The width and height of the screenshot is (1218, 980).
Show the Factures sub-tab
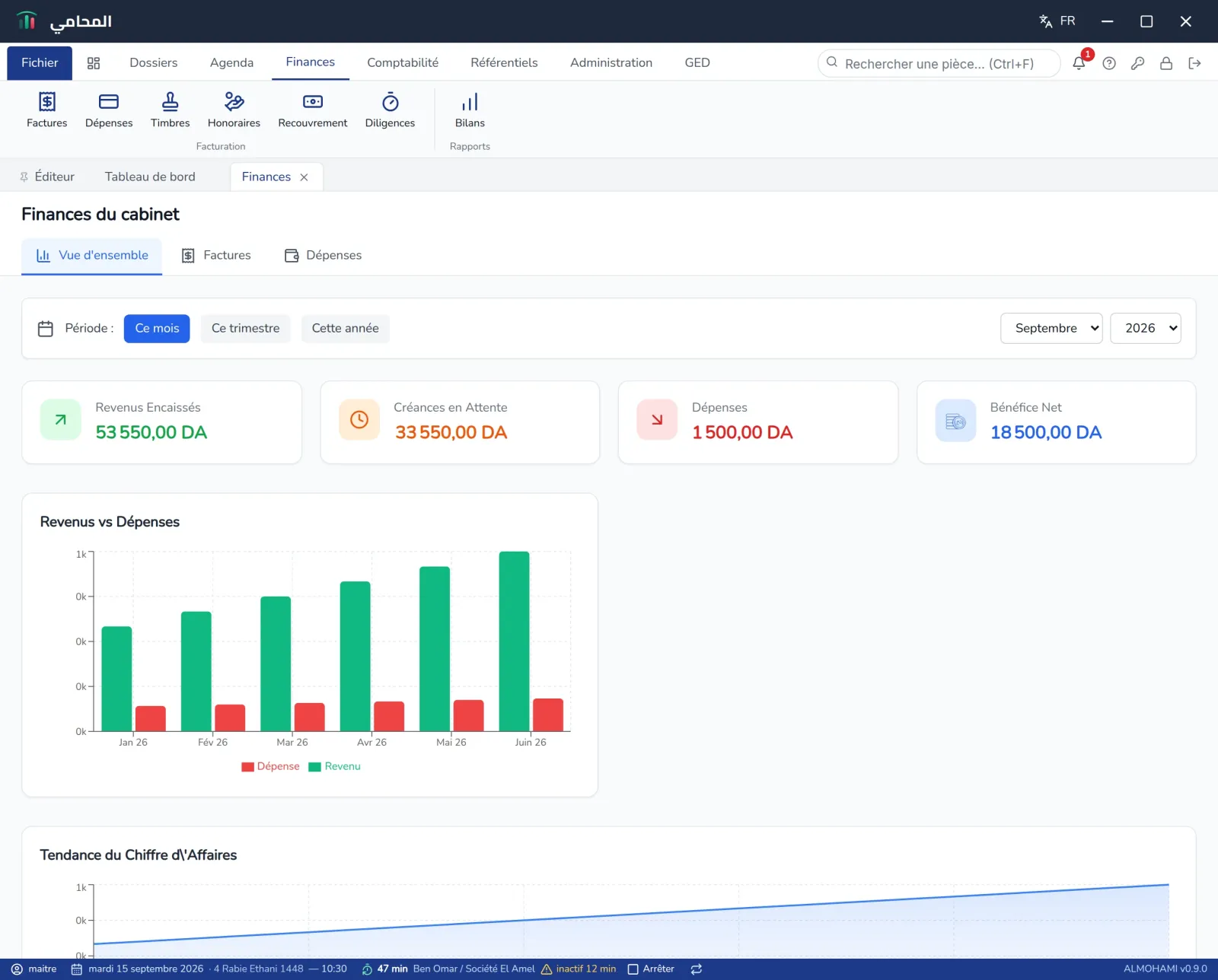tap(216, 256)
